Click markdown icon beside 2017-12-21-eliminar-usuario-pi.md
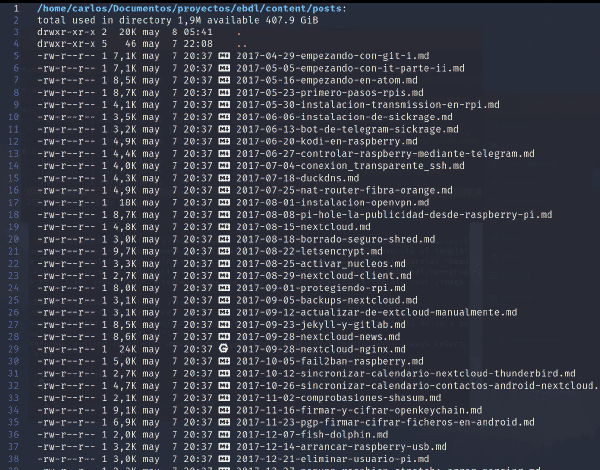Screen dimensions: 600x470 pos(224,459)
